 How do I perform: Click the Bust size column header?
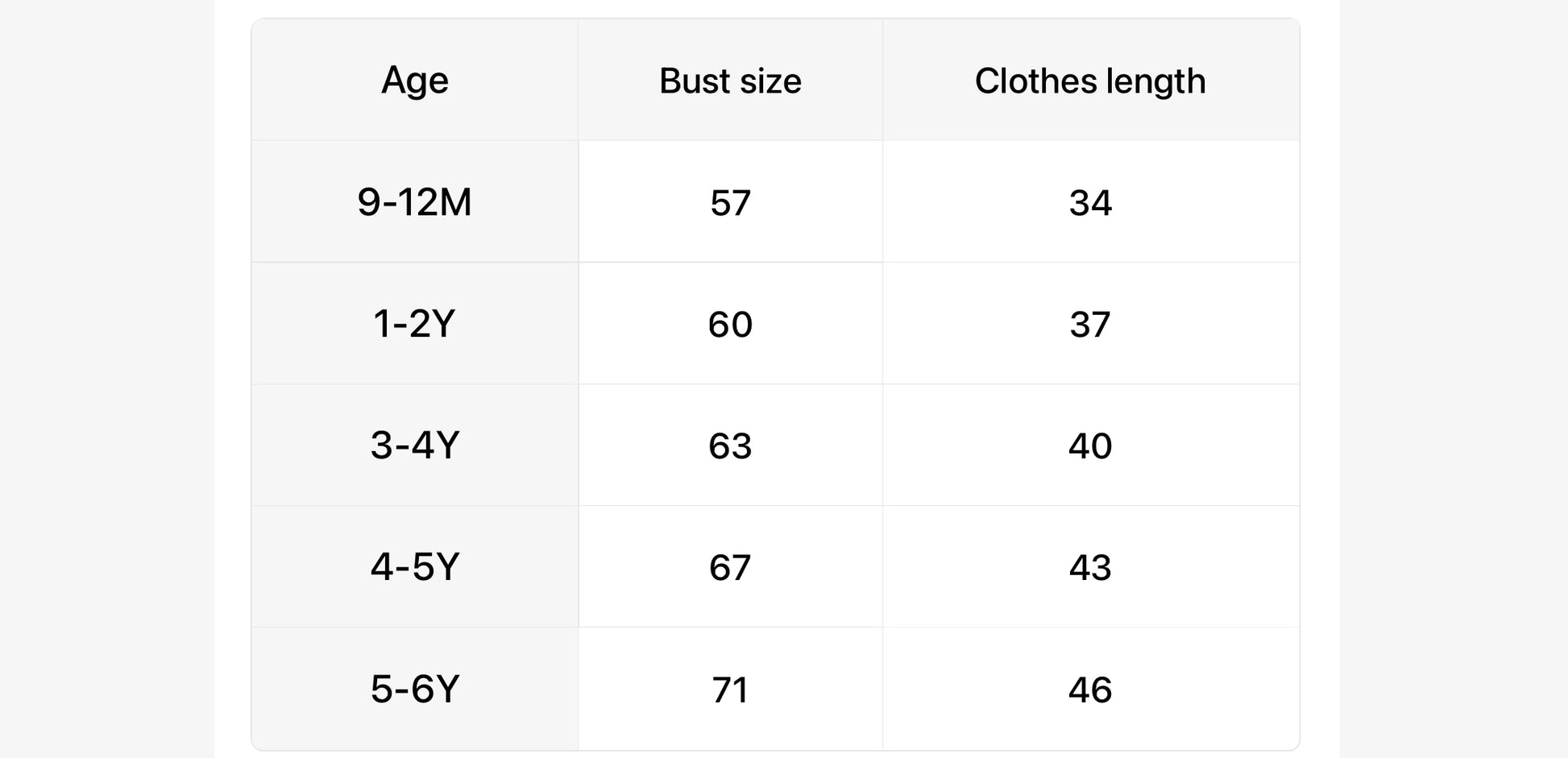coord(730,81)
